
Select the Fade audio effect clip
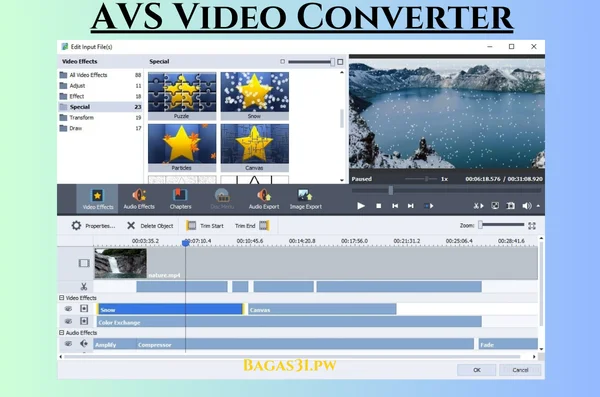pos(508,344)
